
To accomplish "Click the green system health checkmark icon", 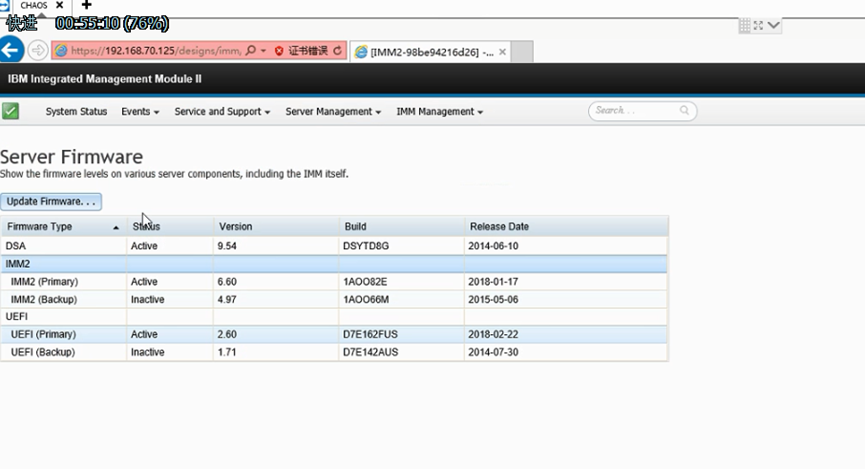I will [x=10, y=111].
